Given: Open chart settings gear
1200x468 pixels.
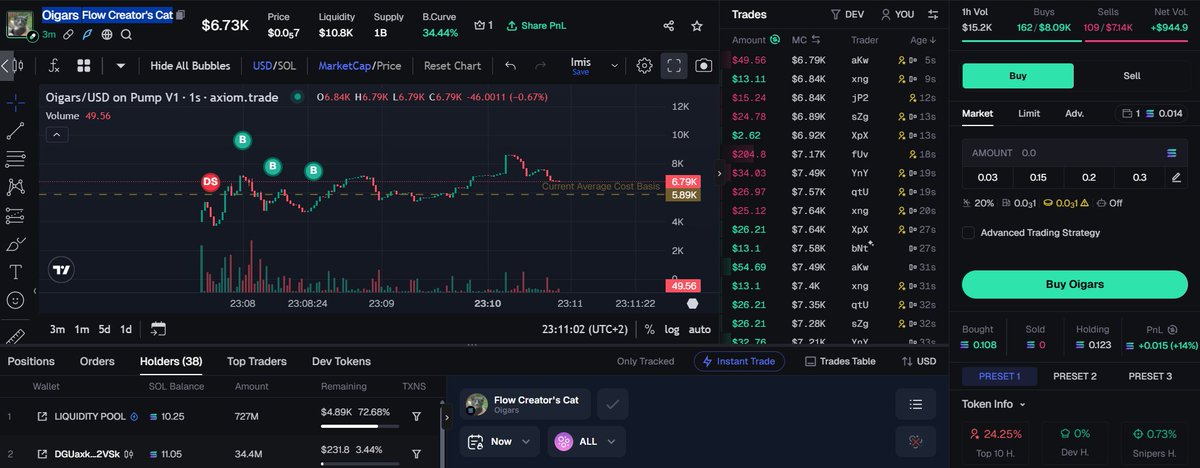Looking at the screenshot, I should click(645, 66).
